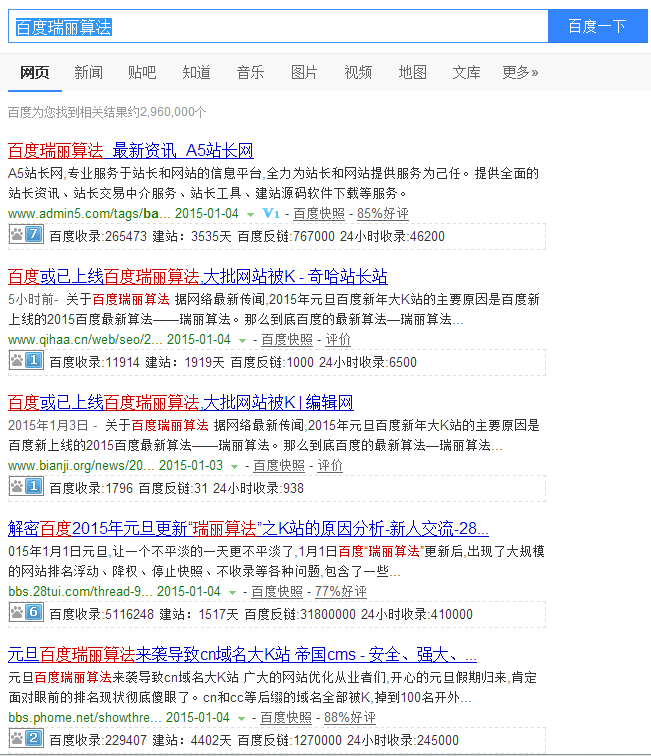
Task: Switch to the 音乐 tab
Action: click(x=250, y=72)
